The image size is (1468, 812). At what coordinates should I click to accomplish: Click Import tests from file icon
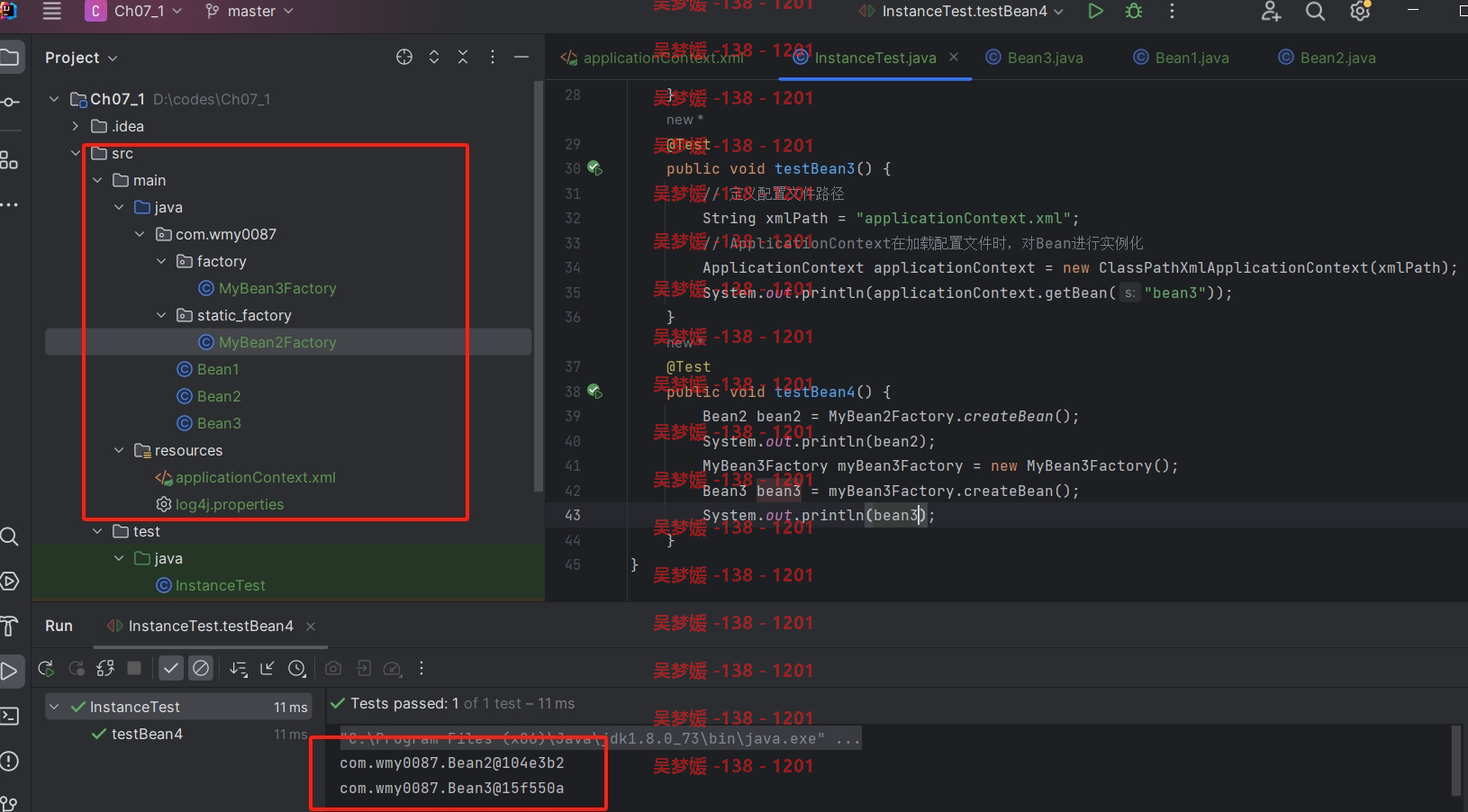point(267,668)
